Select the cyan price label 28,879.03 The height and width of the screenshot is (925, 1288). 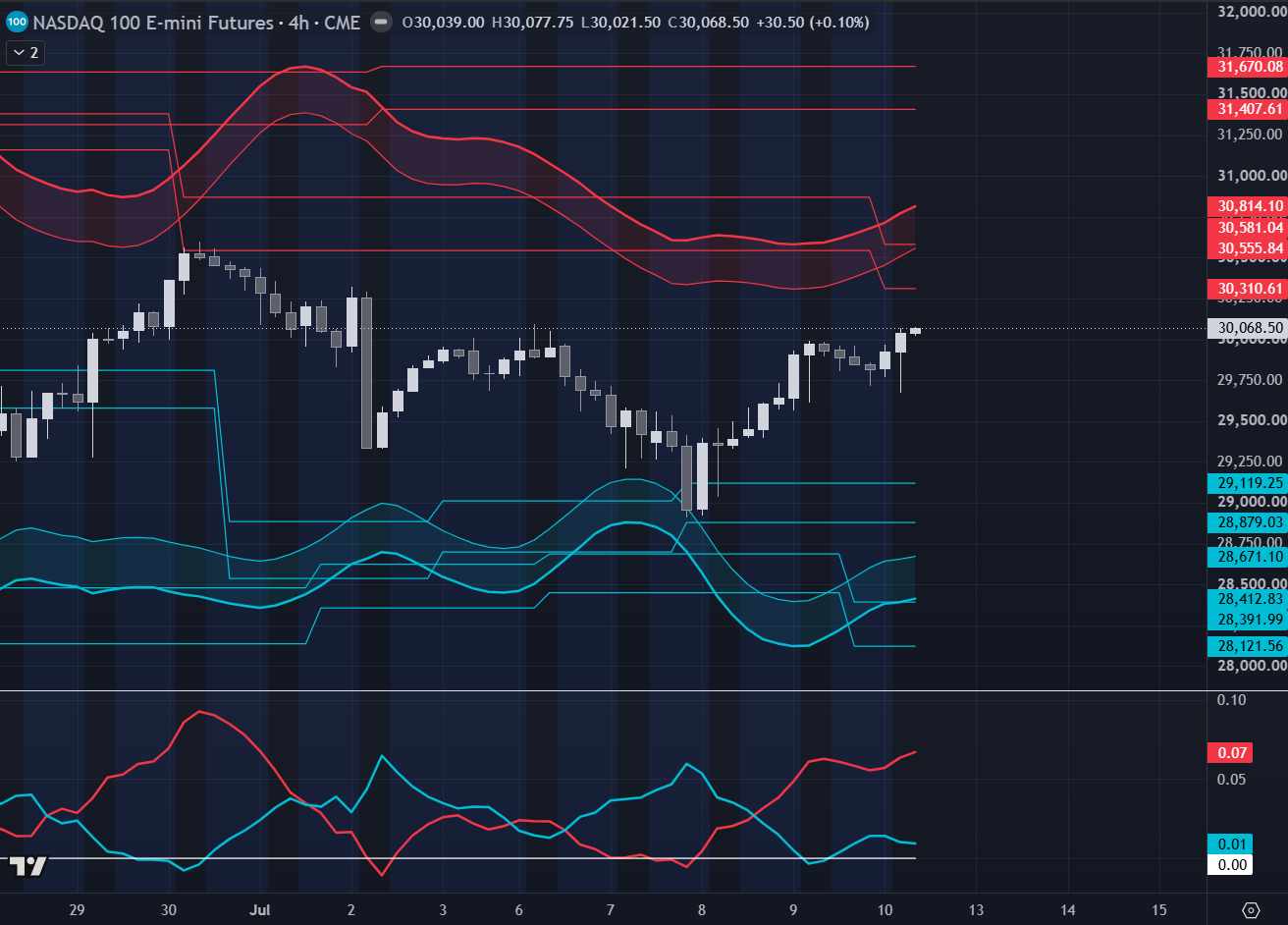pyautogui.click(x=1250, y=521)
